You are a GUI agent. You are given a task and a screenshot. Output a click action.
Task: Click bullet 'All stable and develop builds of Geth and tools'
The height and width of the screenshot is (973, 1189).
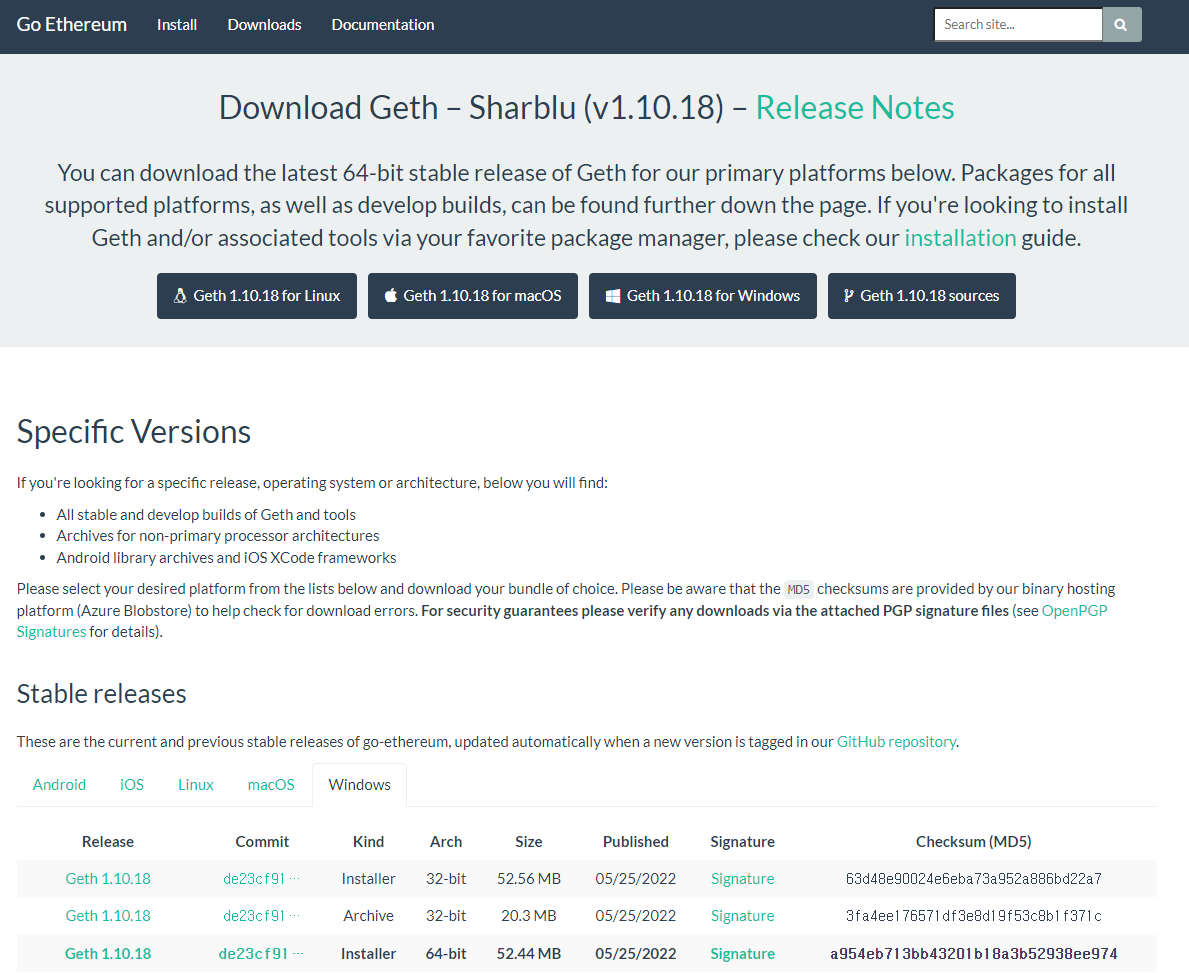[x=205, y=515]
